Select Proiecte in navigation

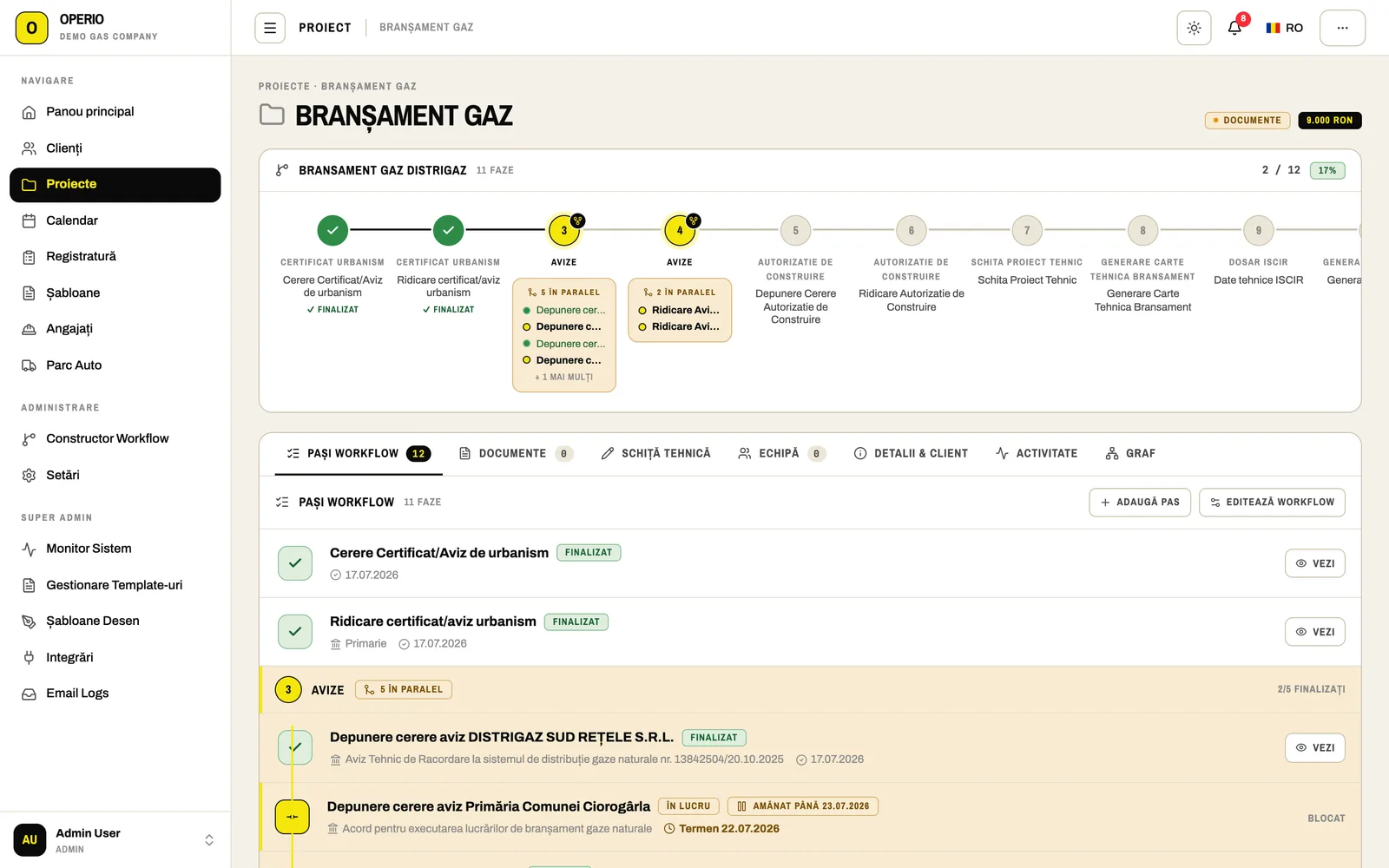pyautogui.click(x=115, y=185)
